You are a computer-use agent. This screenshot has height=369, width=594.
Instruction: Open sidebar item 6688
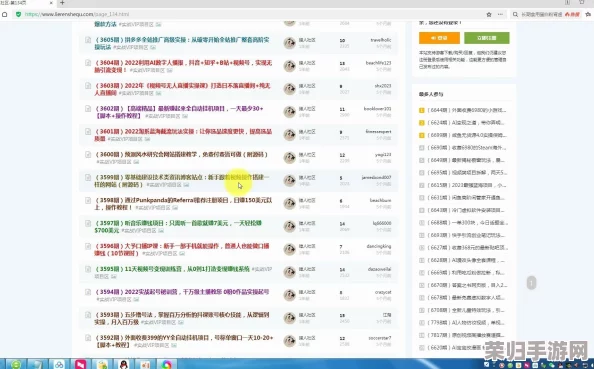click(x=467, y=223)
